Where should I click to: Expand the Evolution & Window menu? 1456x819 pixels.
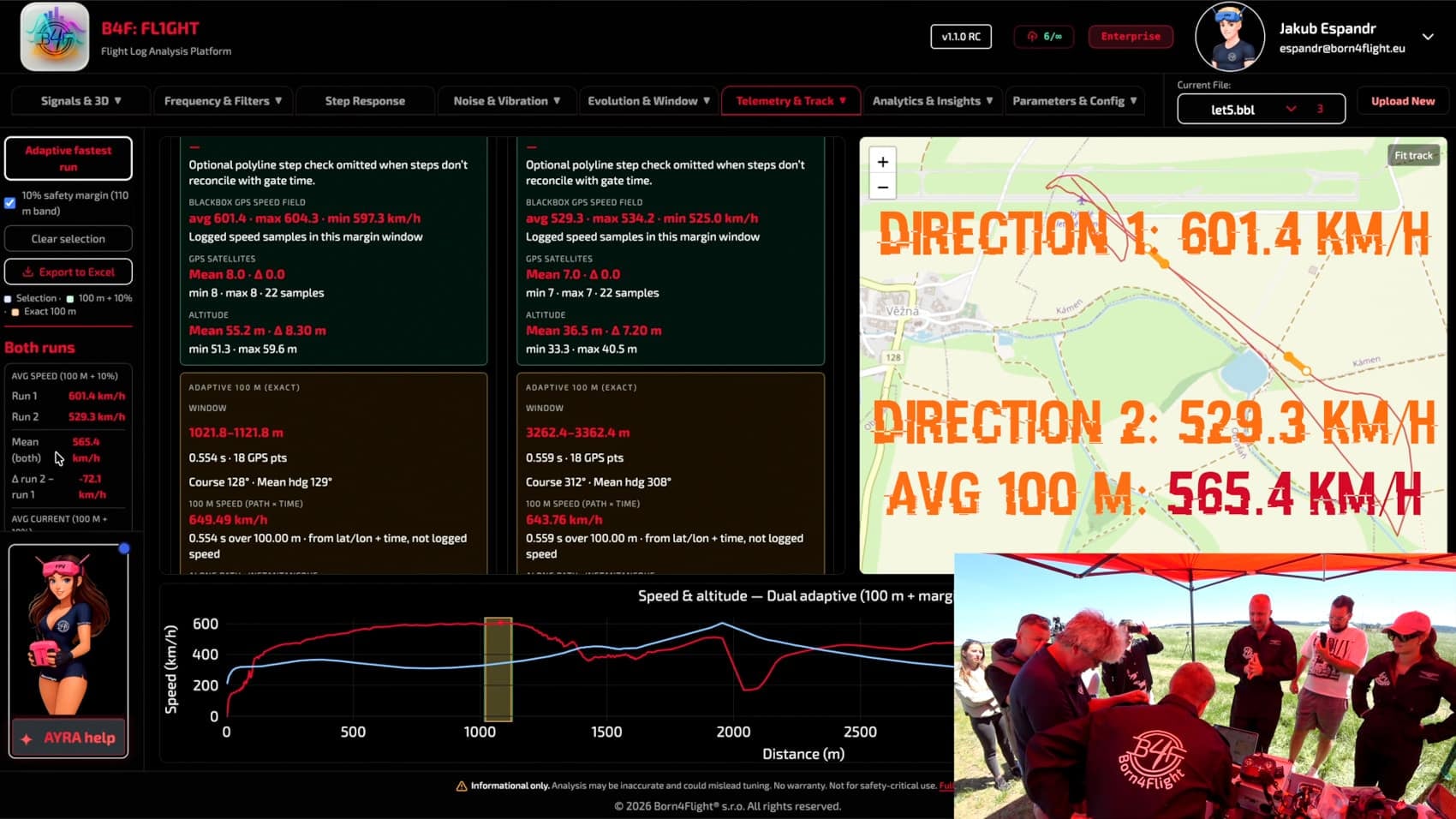648,101
